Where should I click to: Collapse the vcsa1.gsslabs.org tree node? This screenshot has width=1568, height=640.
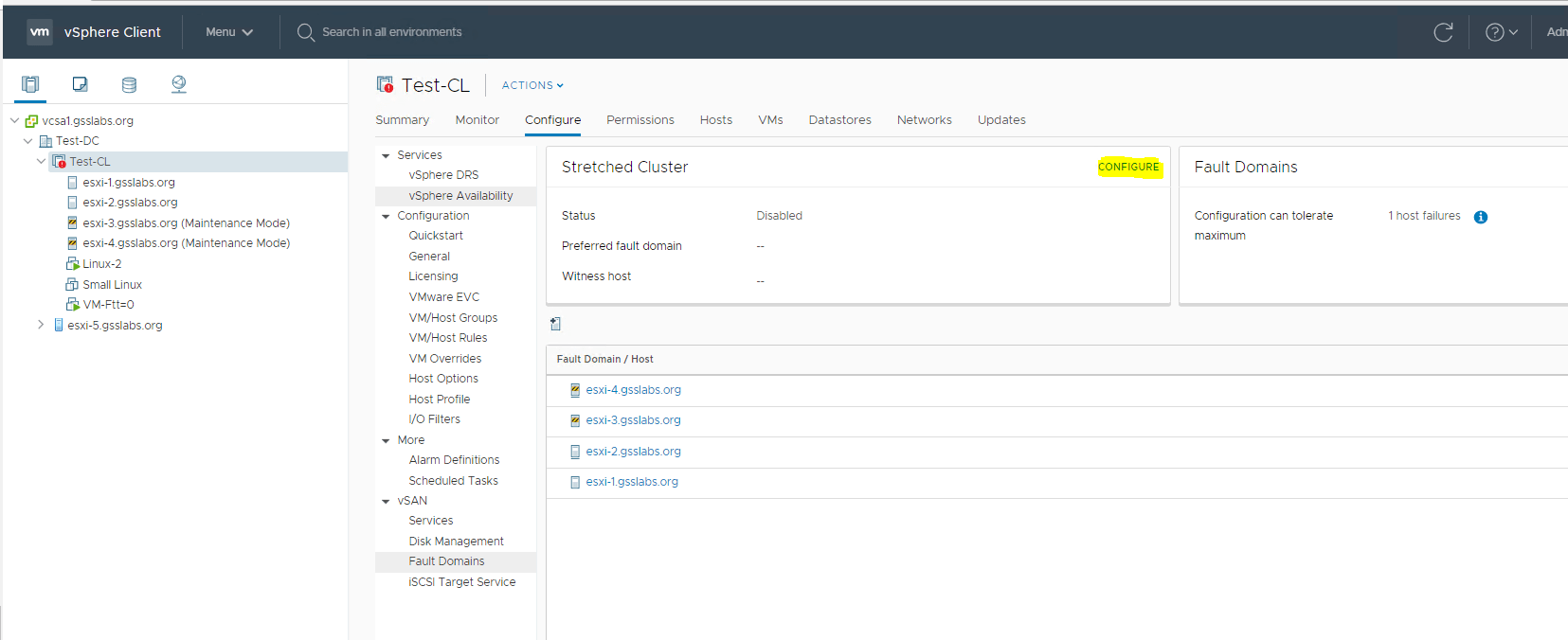click(14, 120)
